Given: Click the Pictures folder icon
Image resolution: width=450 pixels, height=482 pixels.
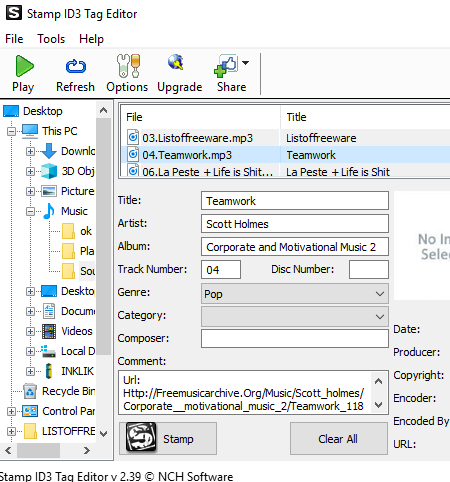Looking at the screenshot, I should [x=49, y=191].
